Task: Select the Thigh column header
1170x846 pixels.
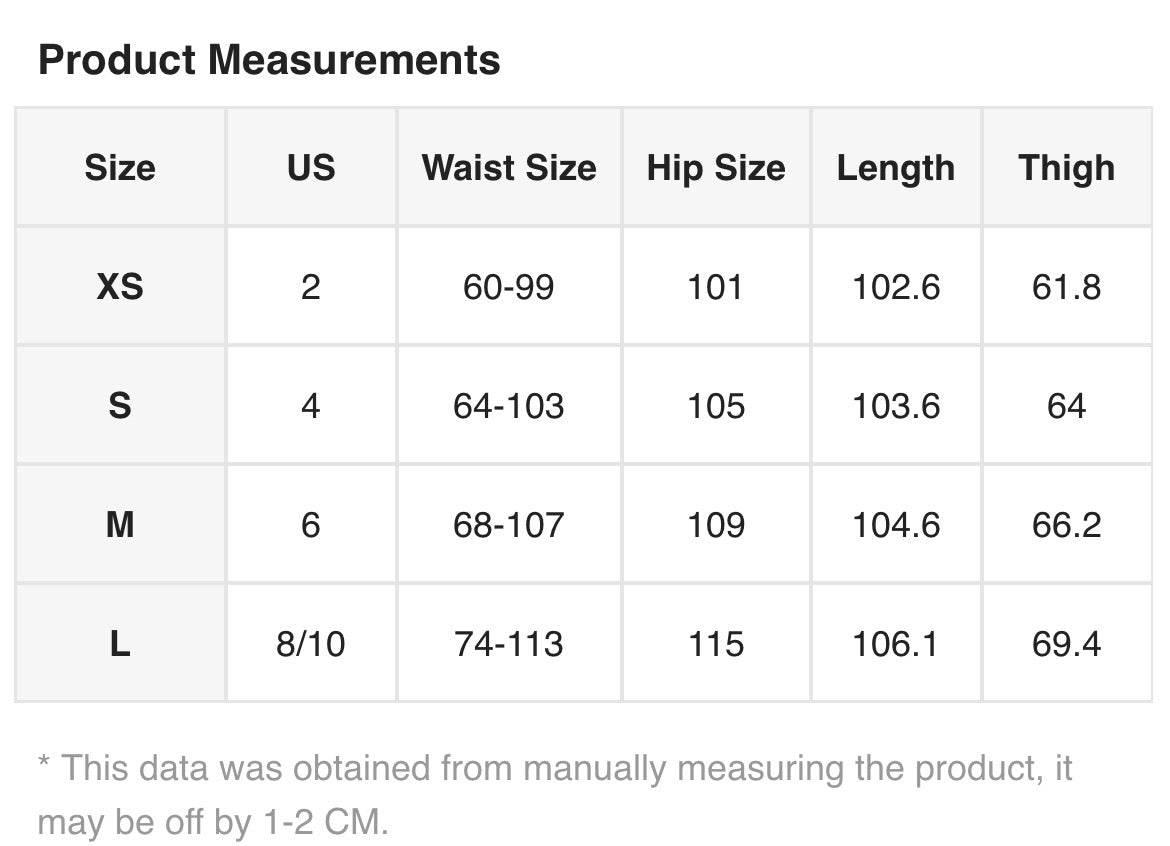Action: [x=1066, y=168]
